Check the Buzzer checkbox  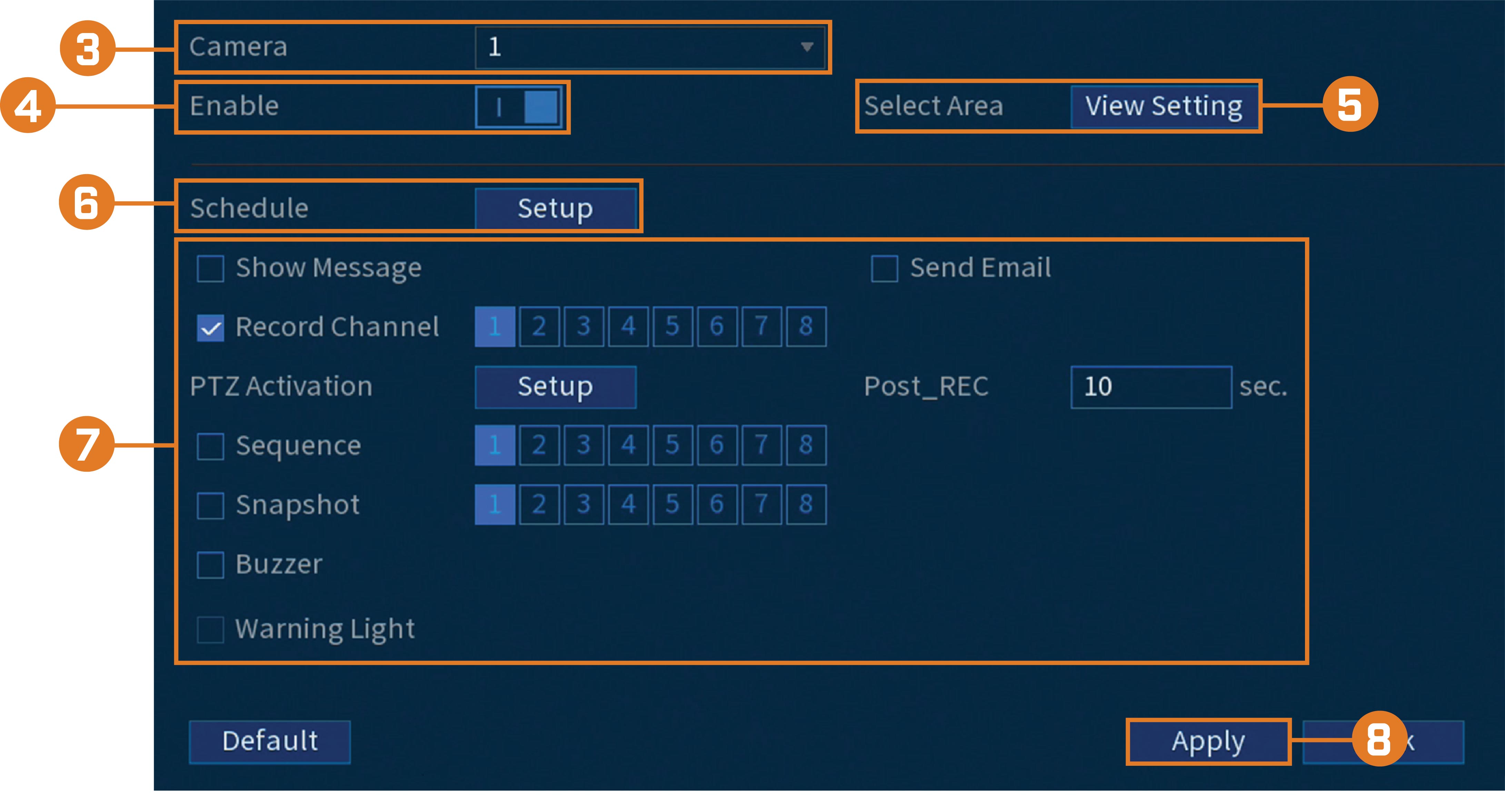point(210,565)
